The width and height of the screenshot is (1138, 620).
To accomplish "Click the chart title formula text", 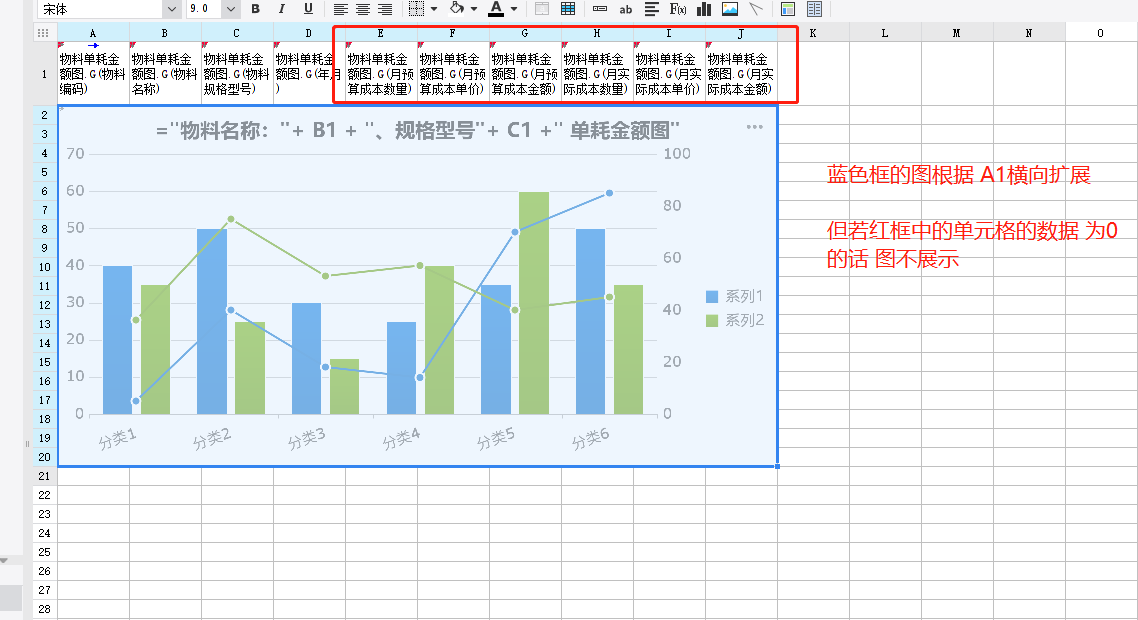I will 418,130.
